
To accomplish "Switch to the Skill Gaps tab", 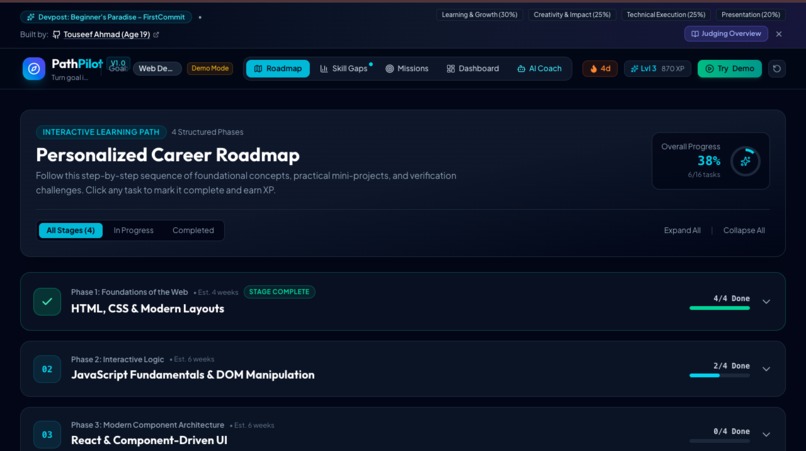I will point(344,68).
